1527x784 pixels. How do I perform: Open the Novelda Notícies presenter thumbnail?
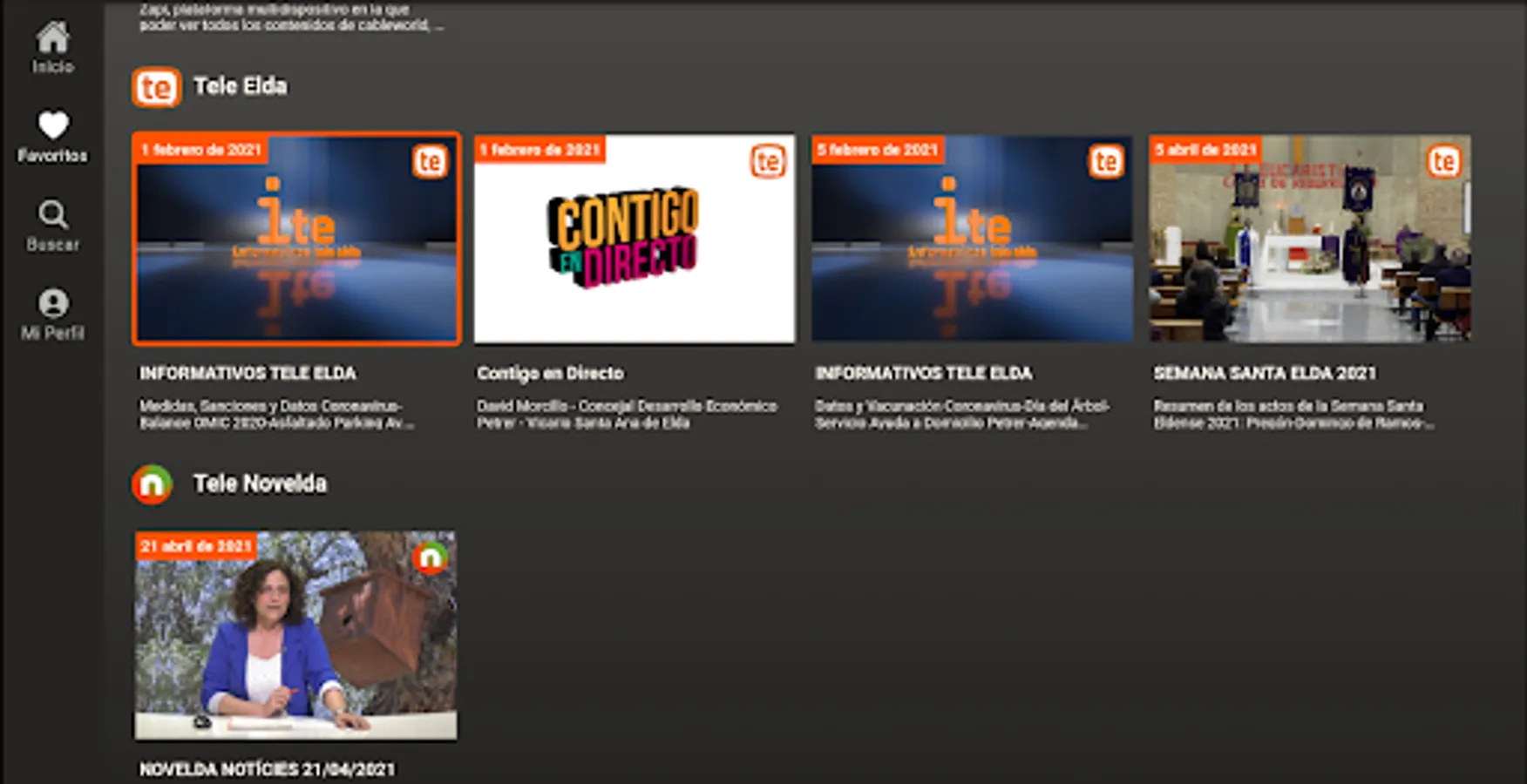coord(295,635)
